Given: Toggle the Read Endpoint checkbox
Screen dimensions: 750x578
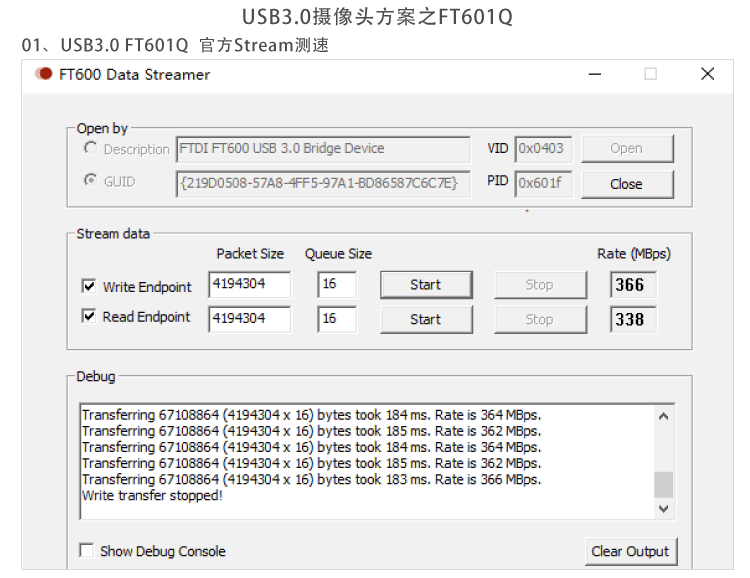Looking at the screenshot, I should (x=88, y=316).
